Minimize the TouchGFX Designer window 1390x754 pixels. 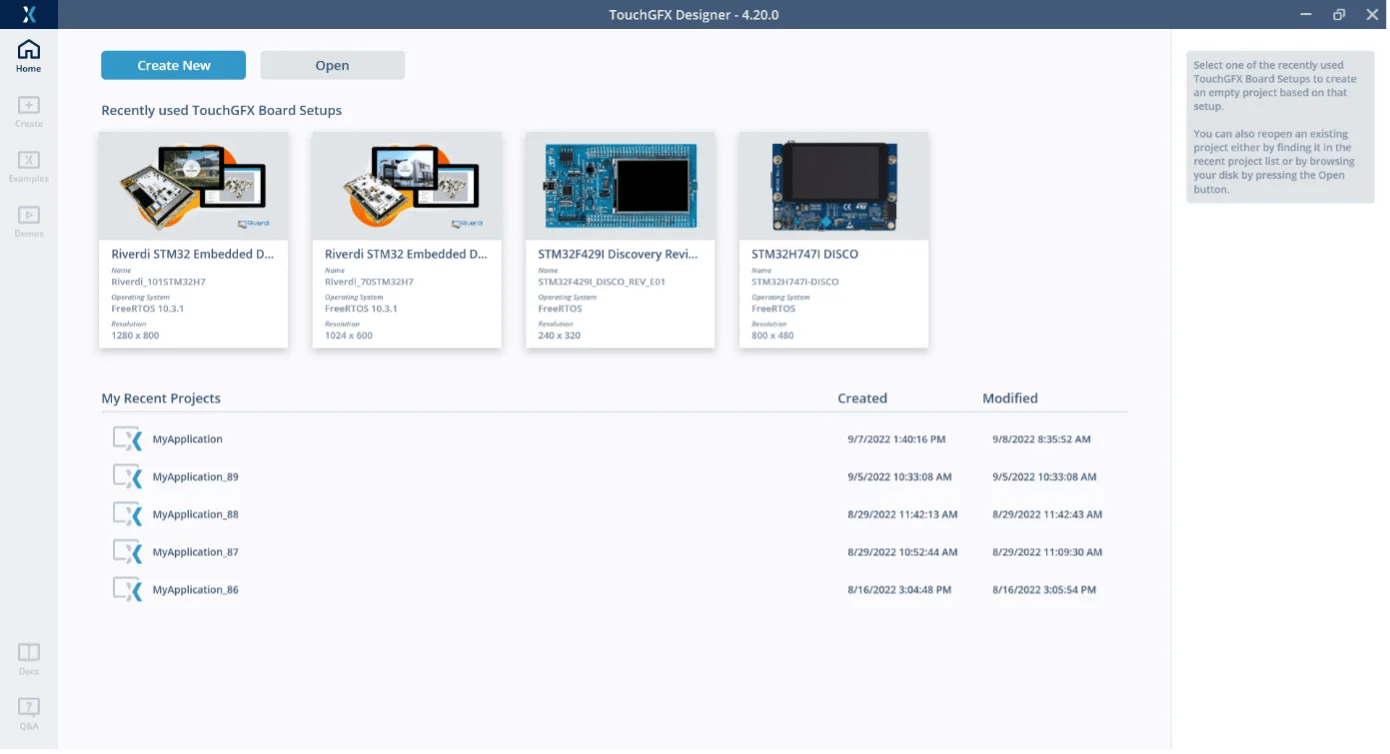click(x=1306, y=14)
